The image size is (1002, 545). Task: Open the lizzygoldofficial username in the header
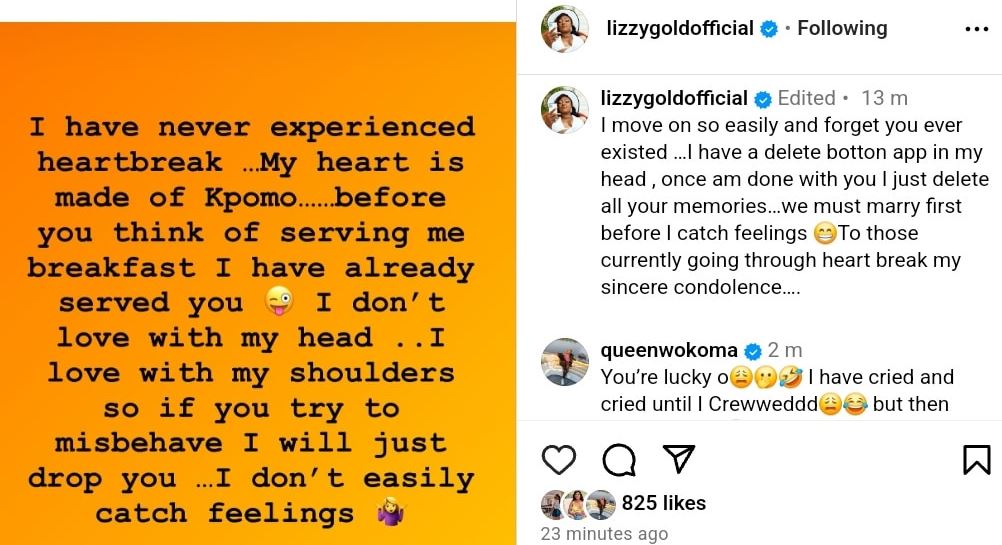pos(680,28)
